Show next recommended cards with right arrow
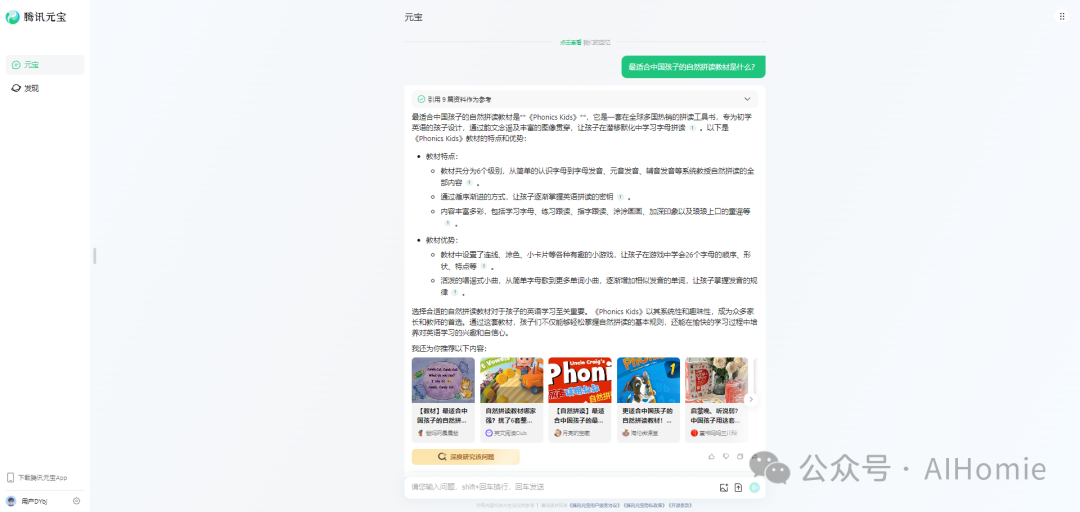This screenshot has width=1080, height=512. point(751,399)
